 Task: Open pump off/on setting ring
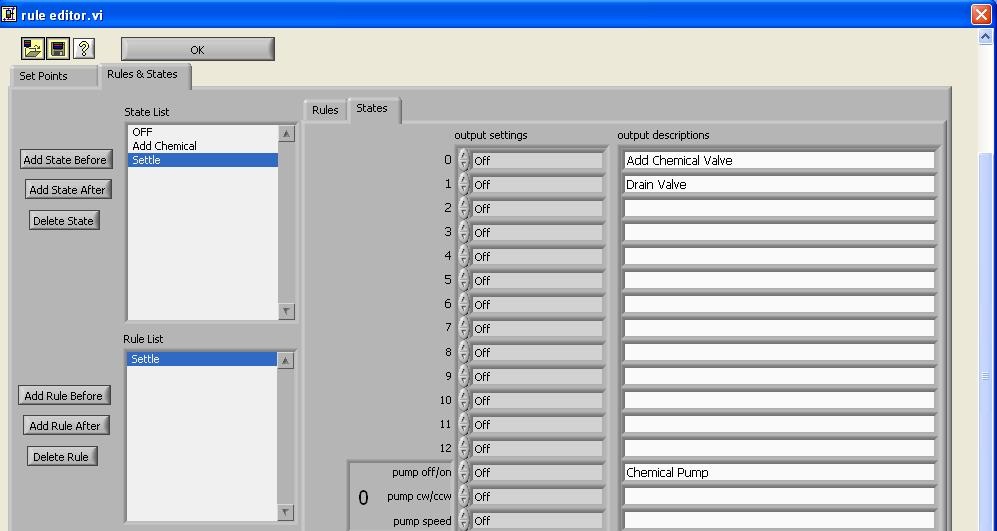click(x=537, y=472)
